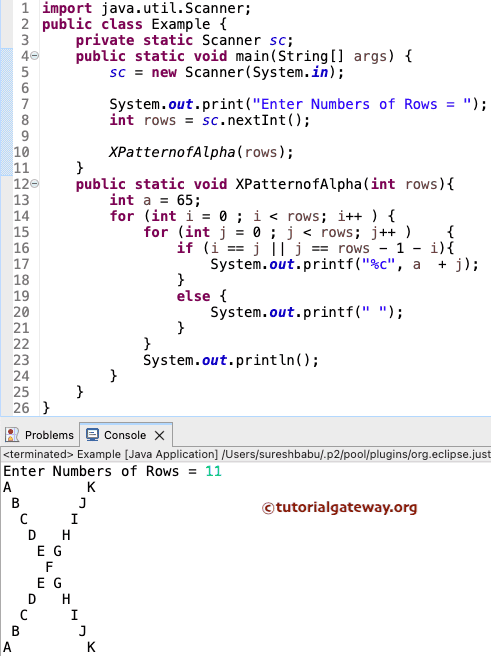Click the "Enter Numbers of Rows = " string
The image size is (491, 656).
(362, 104)
